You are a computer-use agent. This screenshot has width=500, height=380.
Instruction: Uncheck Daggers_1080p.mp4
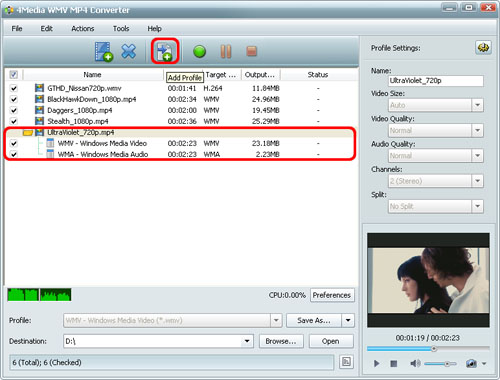[14, 110]
